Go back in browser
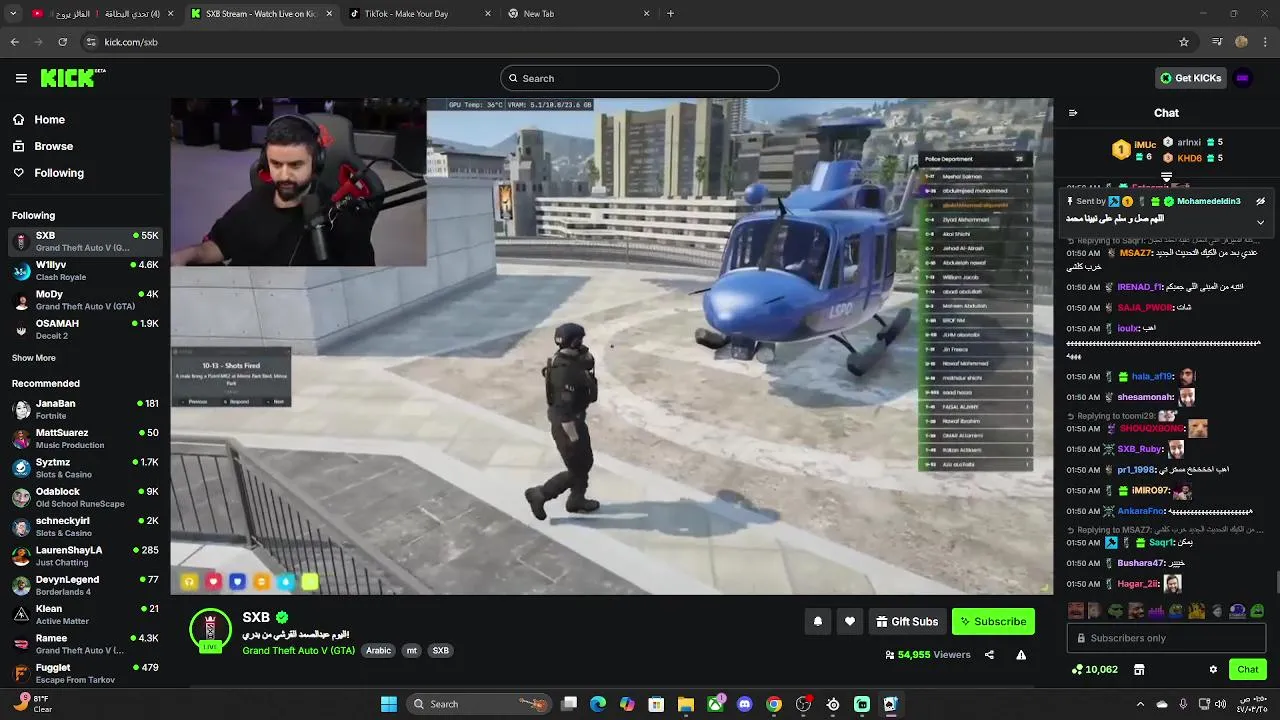This screenshot has height=720, width=1280. pos(14,42)
